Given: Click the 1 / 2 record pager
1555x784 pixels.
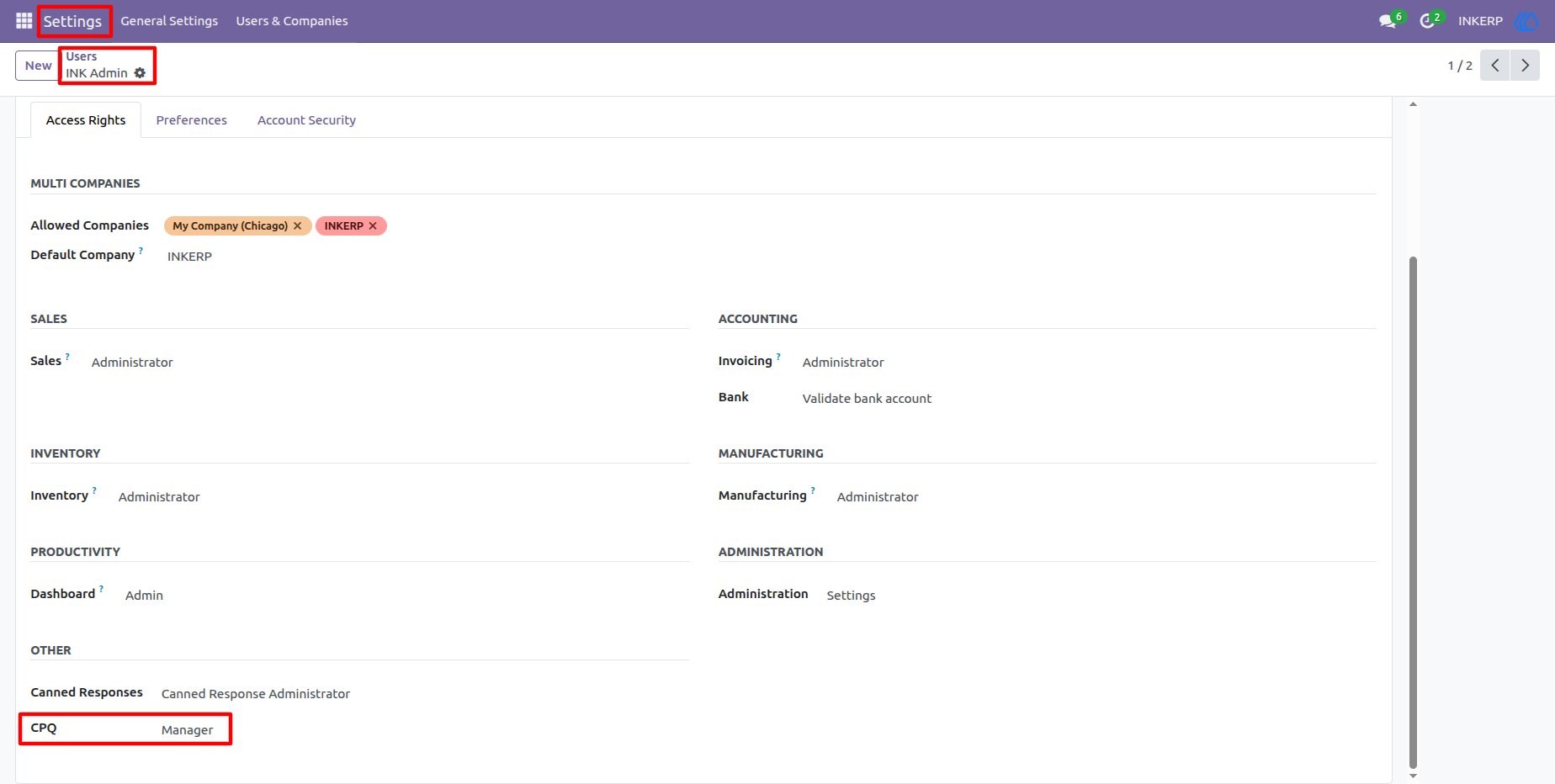Looking at the screenshot, I should (x=1460, y=66).
